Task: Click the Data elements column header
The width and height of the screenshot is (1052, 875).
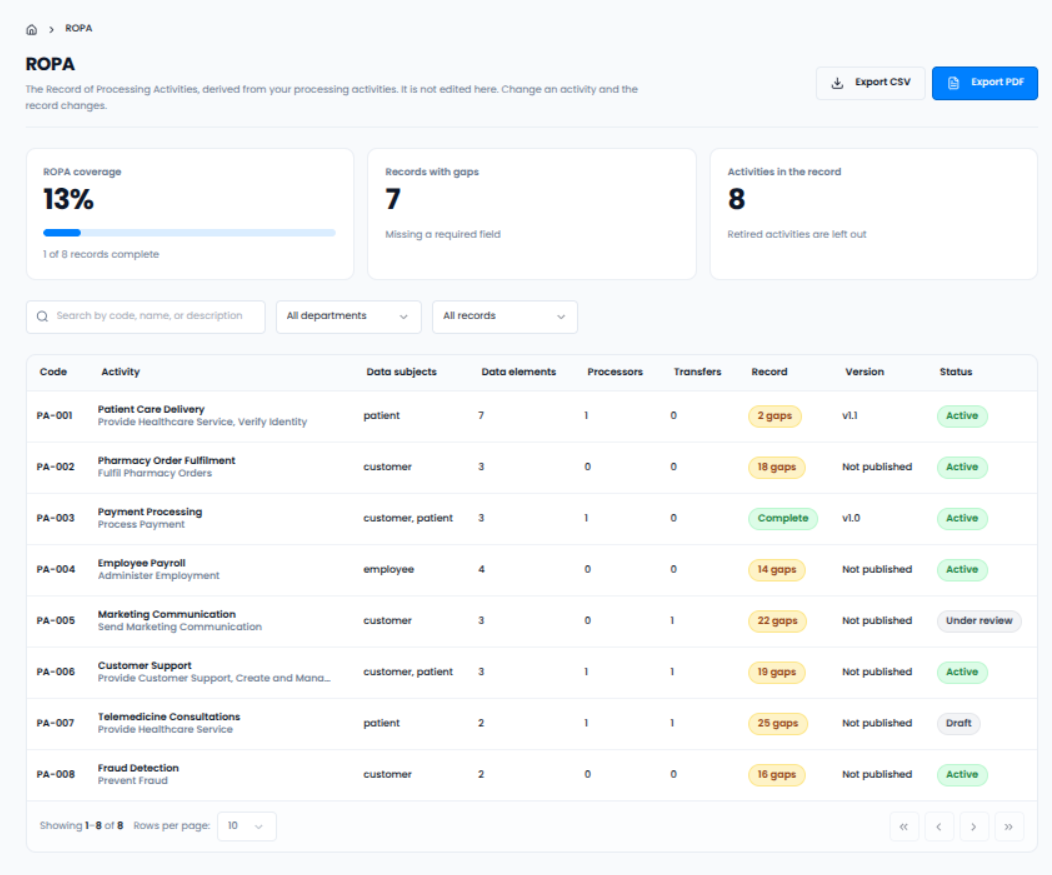Action: 519,372
